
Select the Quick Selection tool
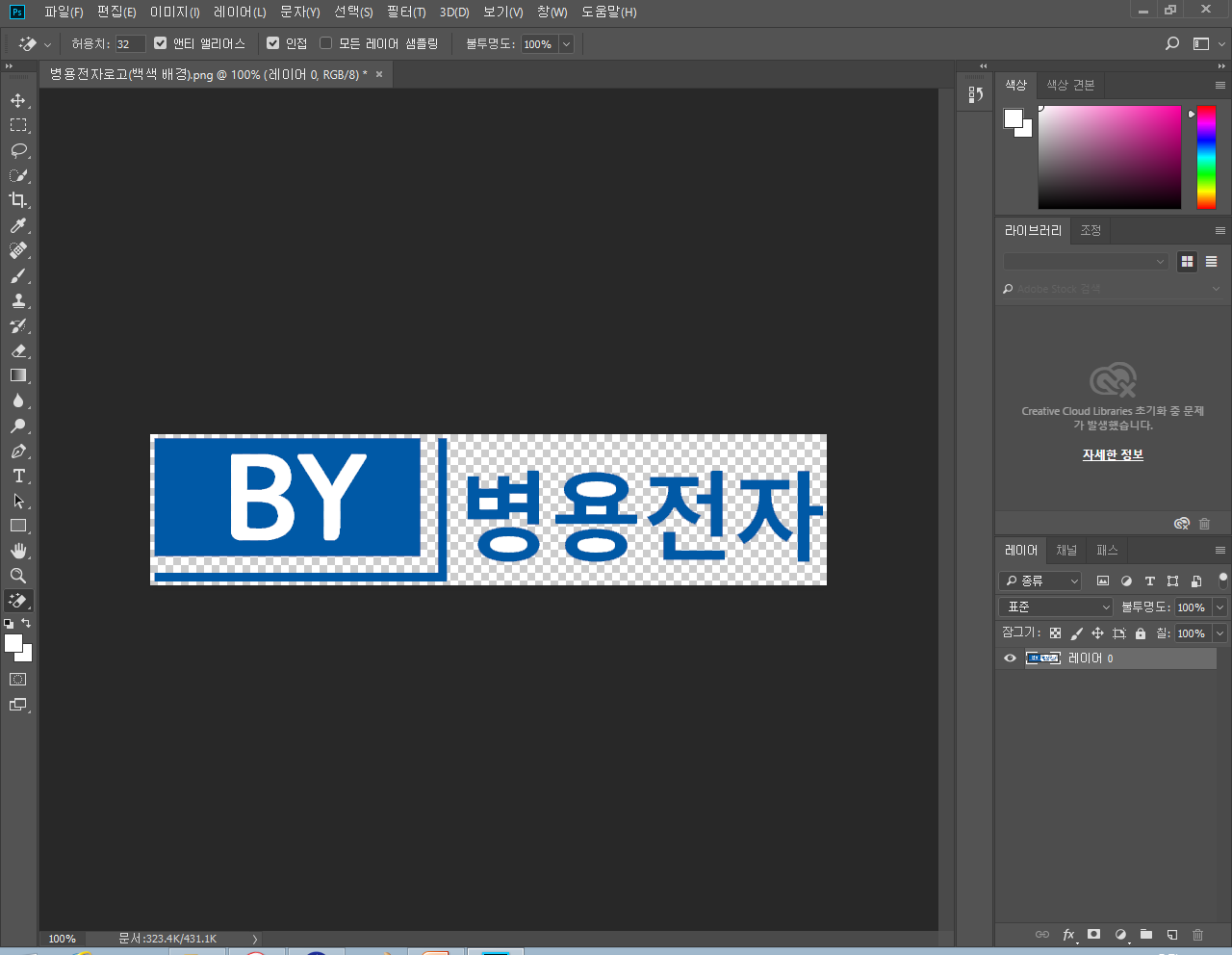coord(18,175)
